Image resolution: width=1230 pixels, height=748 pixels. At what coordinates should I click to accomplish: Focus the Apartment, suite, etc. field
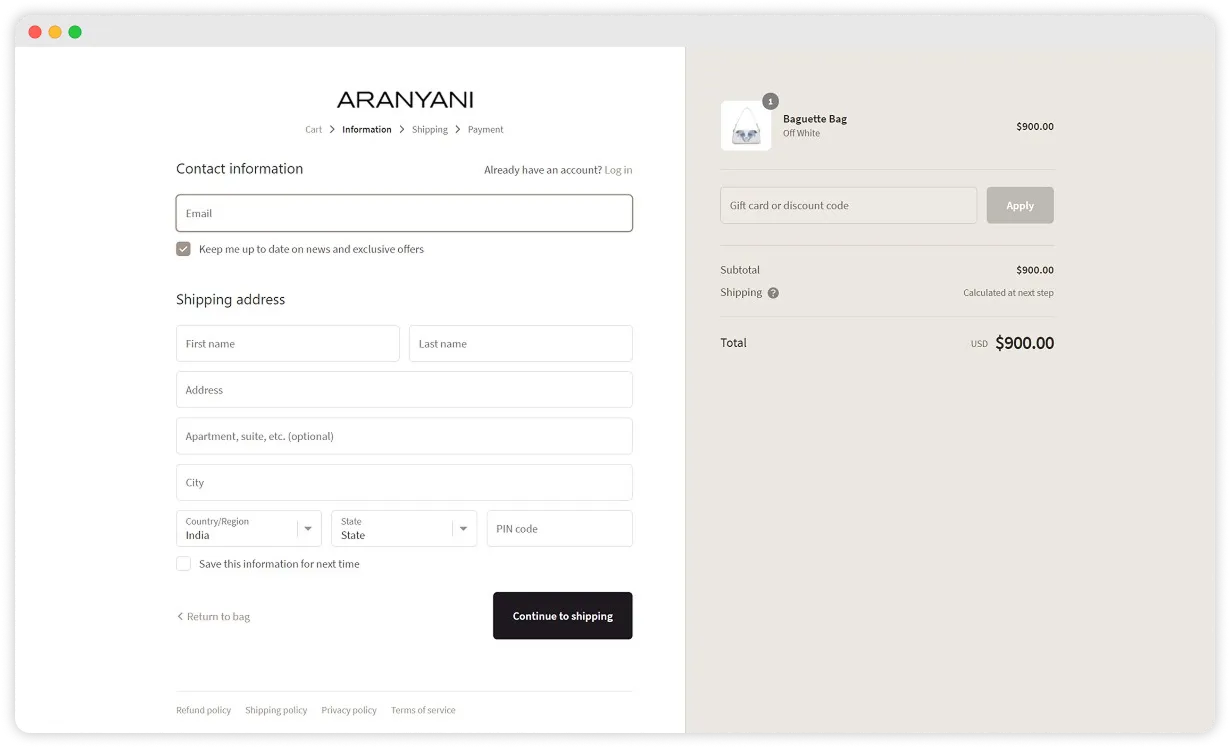[404, 436]
